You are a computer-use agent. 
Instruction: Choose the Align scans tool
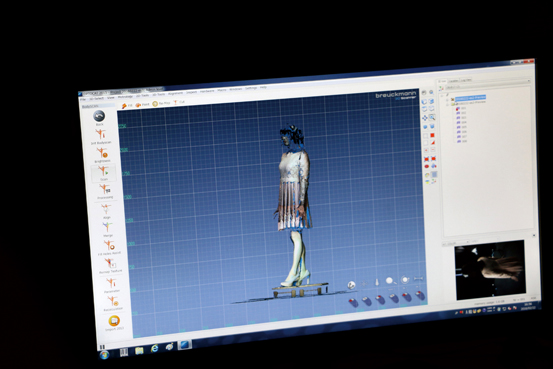106,209
